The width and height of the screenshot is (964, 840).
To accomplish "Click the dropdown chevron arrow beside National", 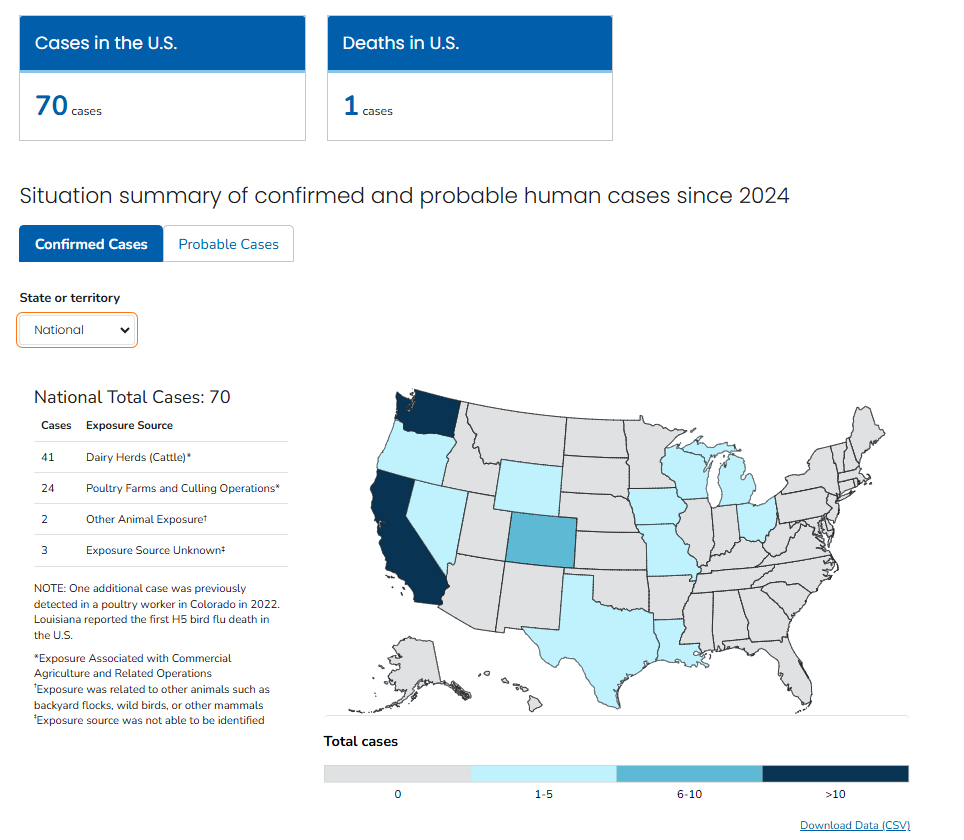I will pyautogui.click(x=125, y=330).
